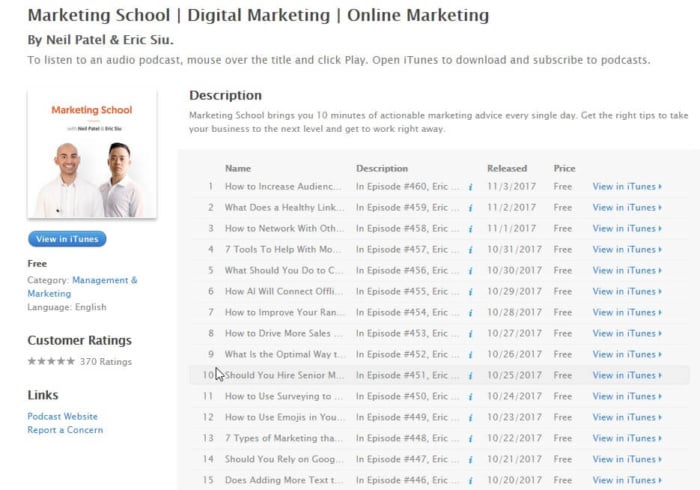Open View in iTunes for 10/31/2017 episode
The width and height of the screenshot is (700, 490).
627,249
